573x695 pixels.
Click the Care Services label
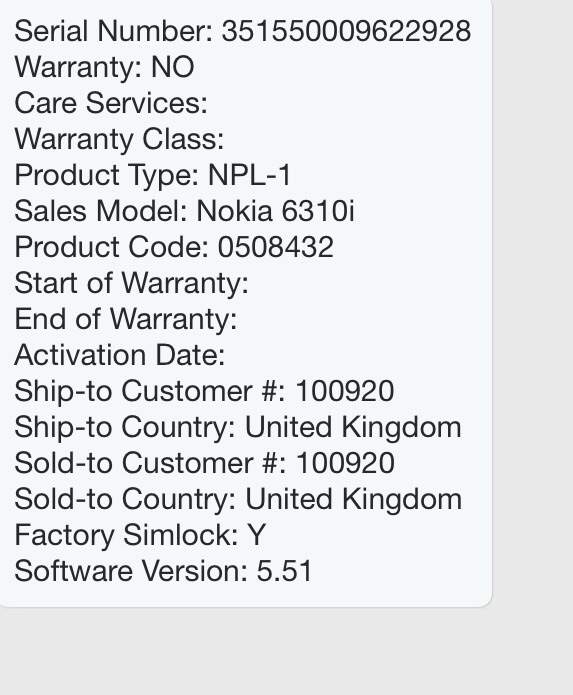(111, 103)
